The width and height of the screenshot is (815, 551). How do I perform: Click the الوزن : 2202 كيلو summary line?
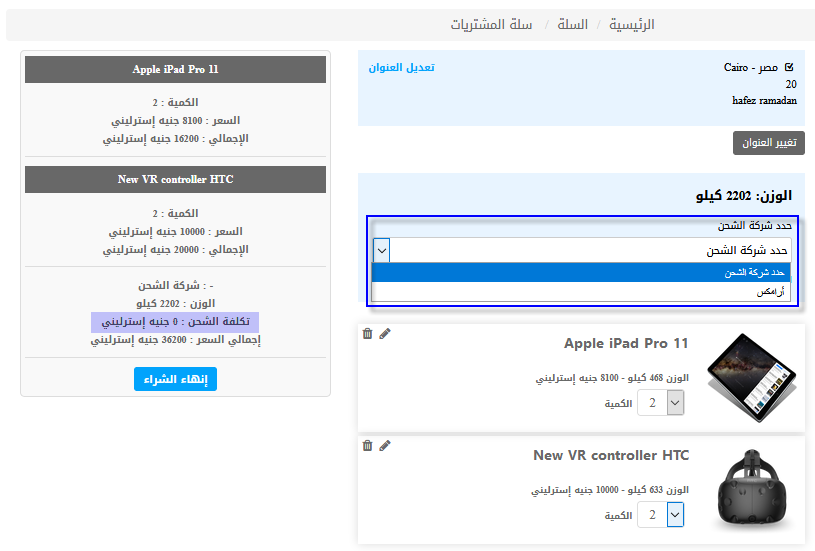coord(175,304)
